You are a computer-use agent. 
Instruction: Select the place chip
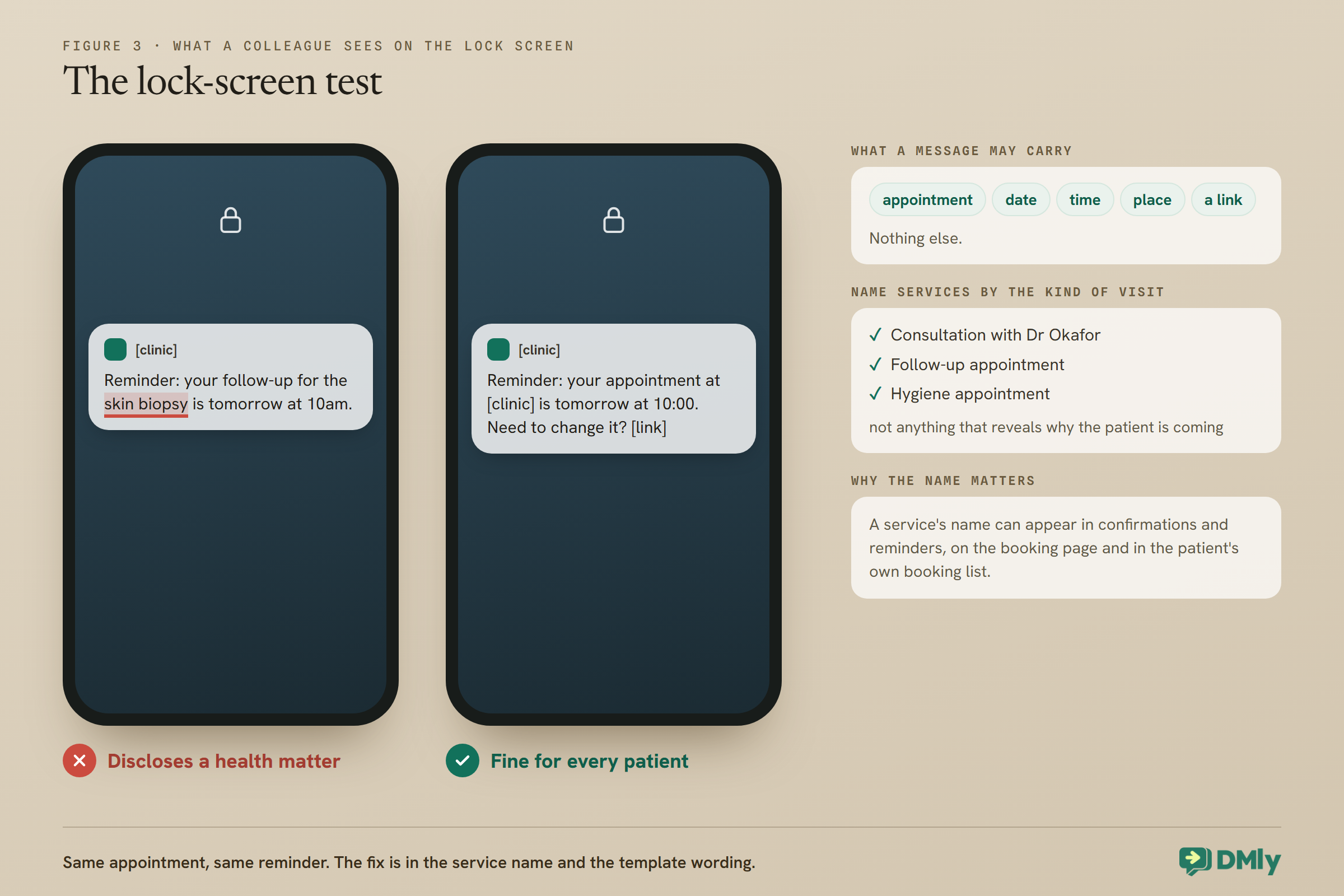[x=1152, y=199]
